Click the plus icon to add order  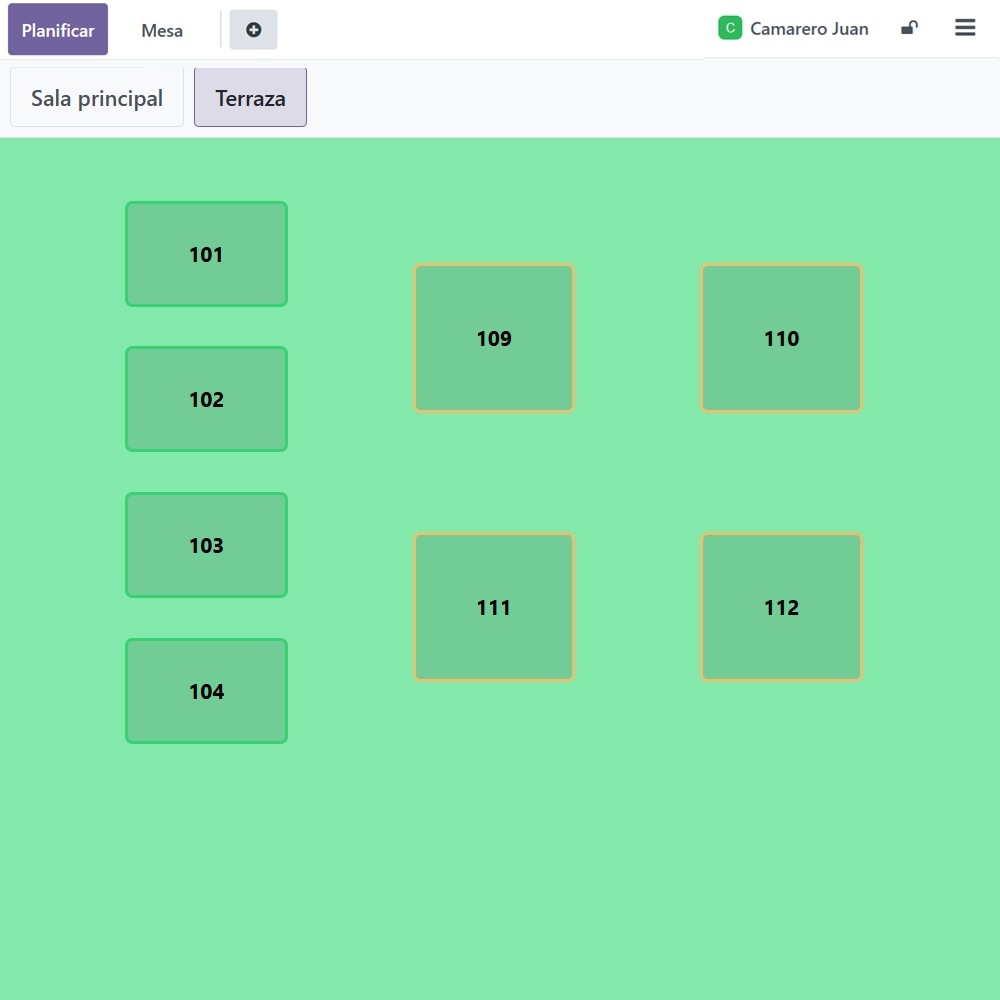(x=253, y=30)
